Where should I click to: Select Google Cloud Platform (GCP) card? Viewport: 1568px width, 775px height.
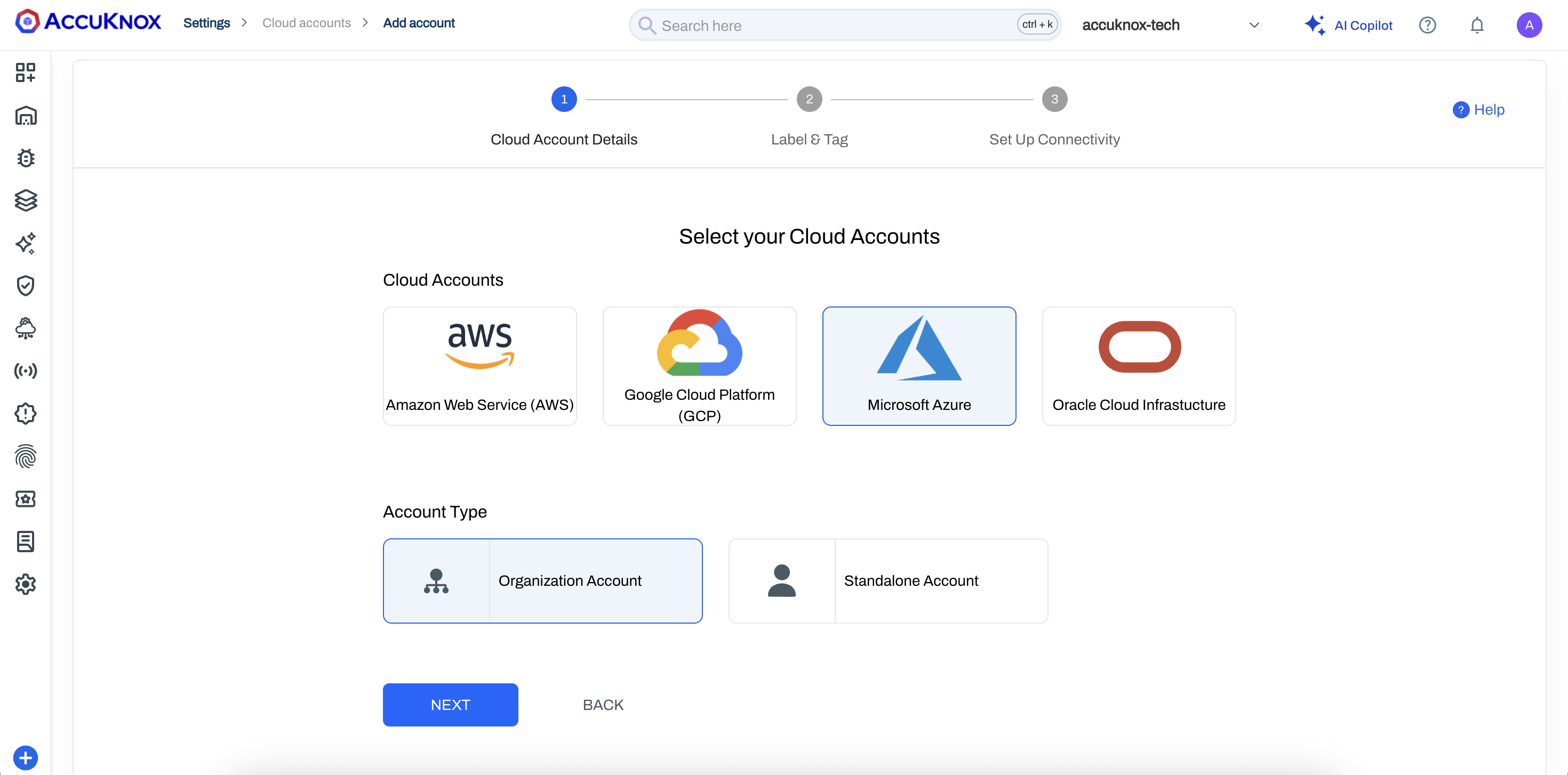pyautogui.click(x=699, y=366)
